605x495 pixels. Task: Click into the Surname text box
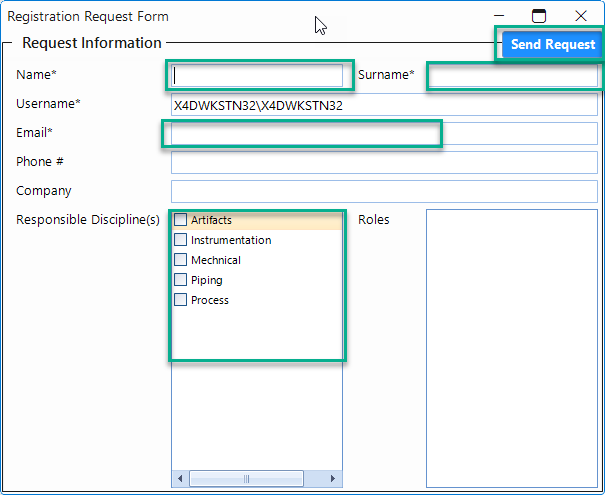(512, 75)
